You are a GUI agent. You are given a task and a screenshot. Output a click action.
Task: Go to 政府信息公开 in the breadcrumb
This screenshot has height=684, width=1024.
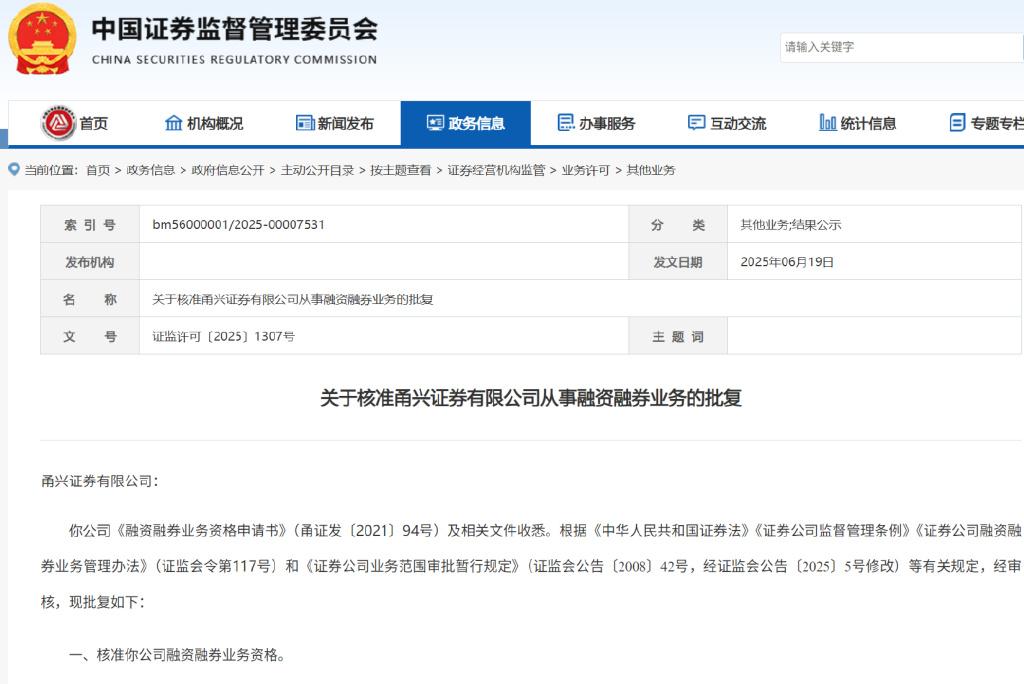[x=227, y=170]
